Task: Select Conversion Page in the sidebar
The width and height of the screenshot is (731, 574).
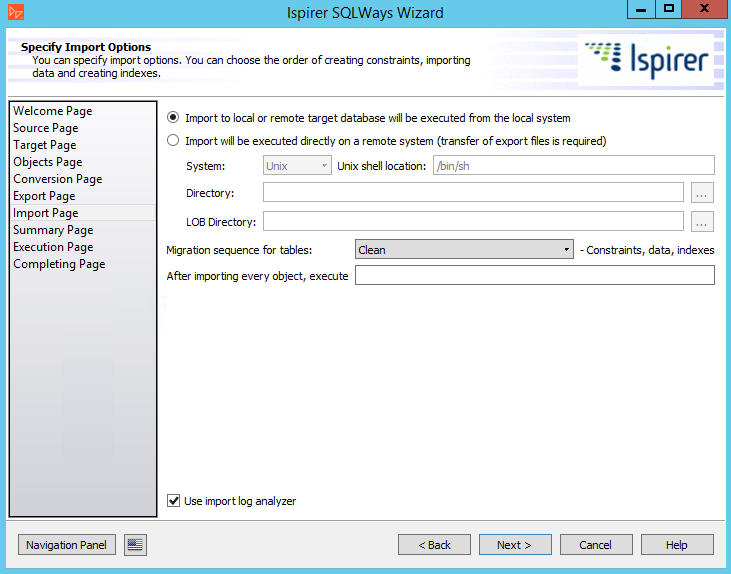Action: click(58, 179)
